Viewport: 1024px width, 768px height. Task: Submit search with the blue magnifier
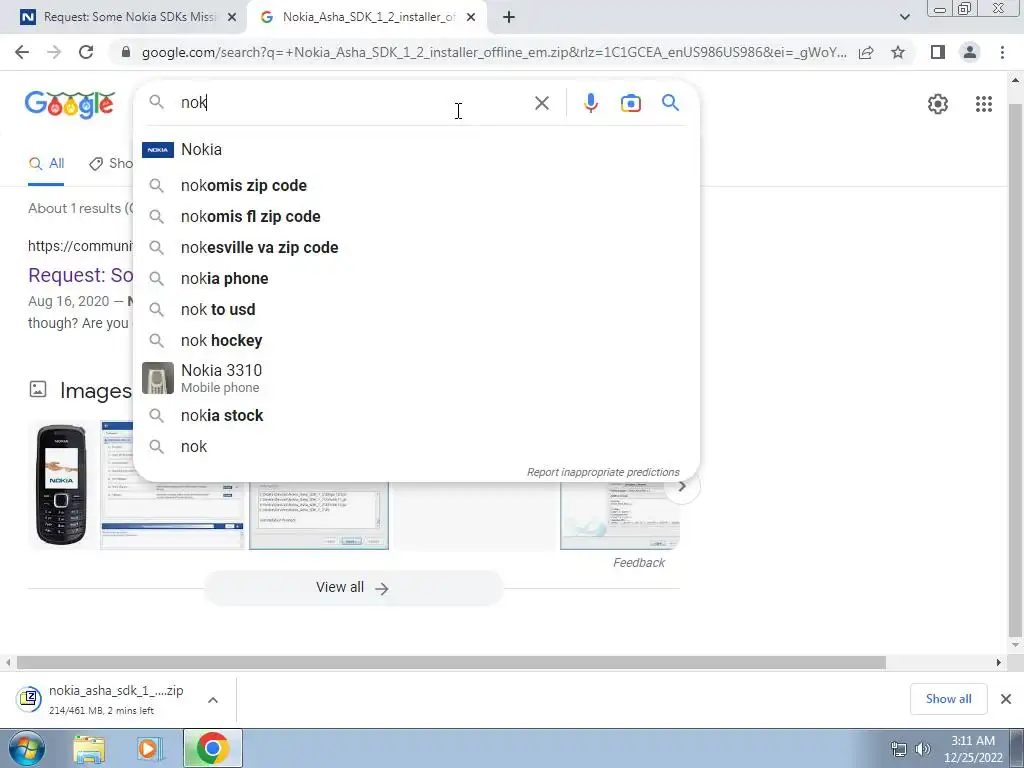670,103
